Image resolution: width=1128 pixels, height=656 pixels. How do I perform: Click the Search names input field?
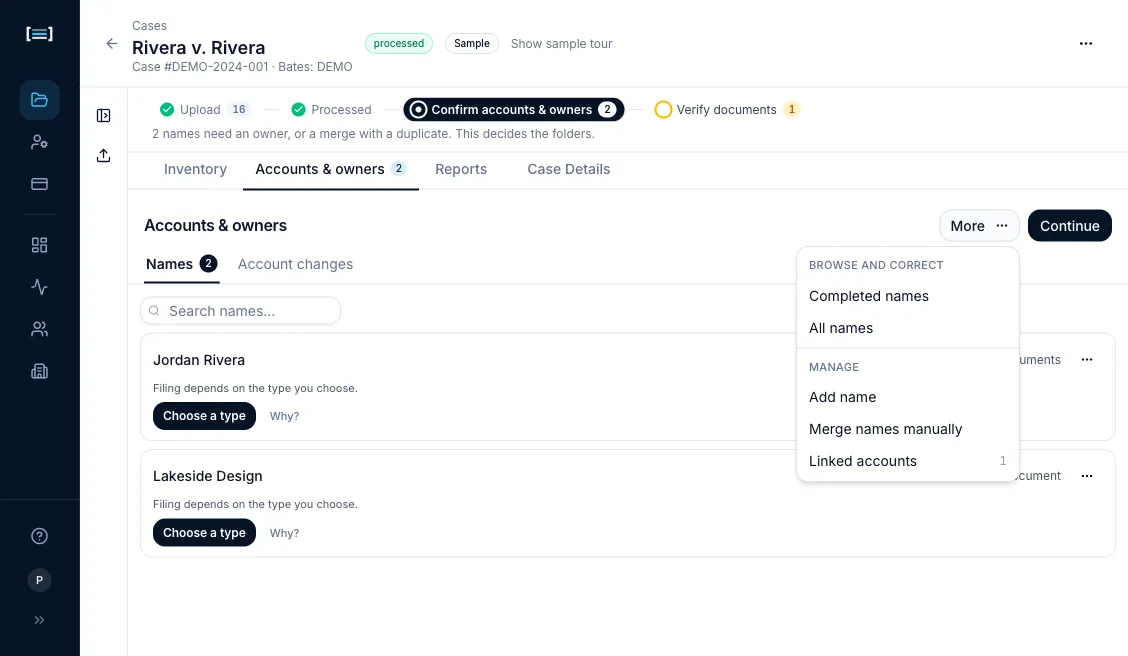(240, 311)
